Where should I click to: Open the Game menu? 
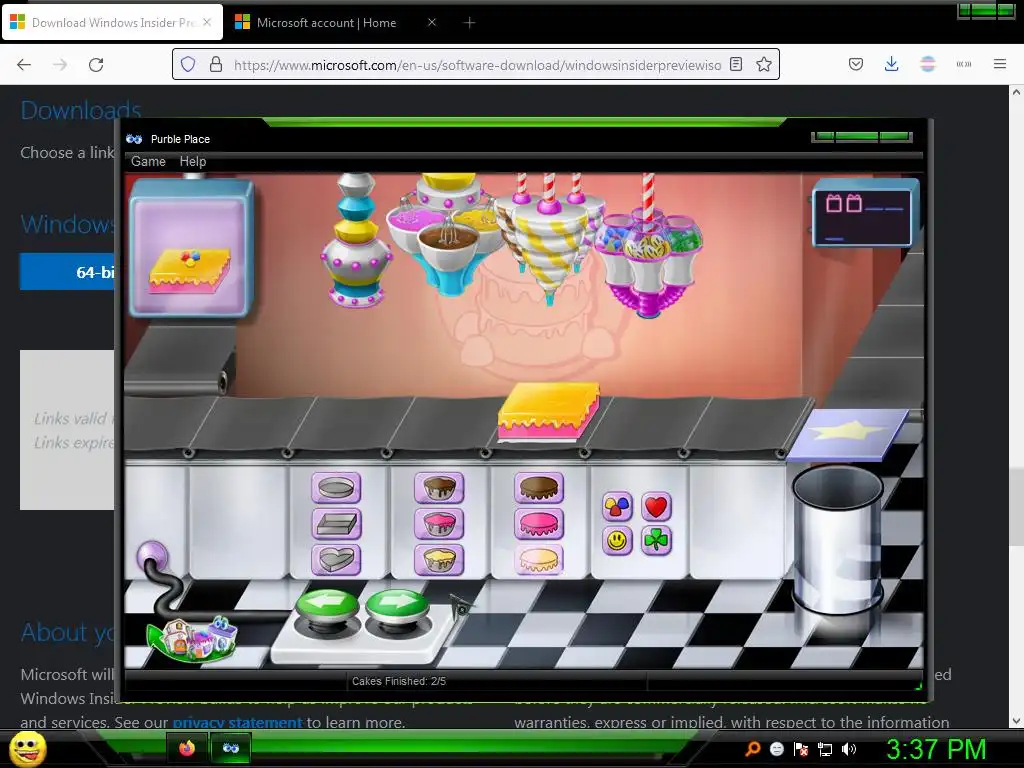(148, 161)
